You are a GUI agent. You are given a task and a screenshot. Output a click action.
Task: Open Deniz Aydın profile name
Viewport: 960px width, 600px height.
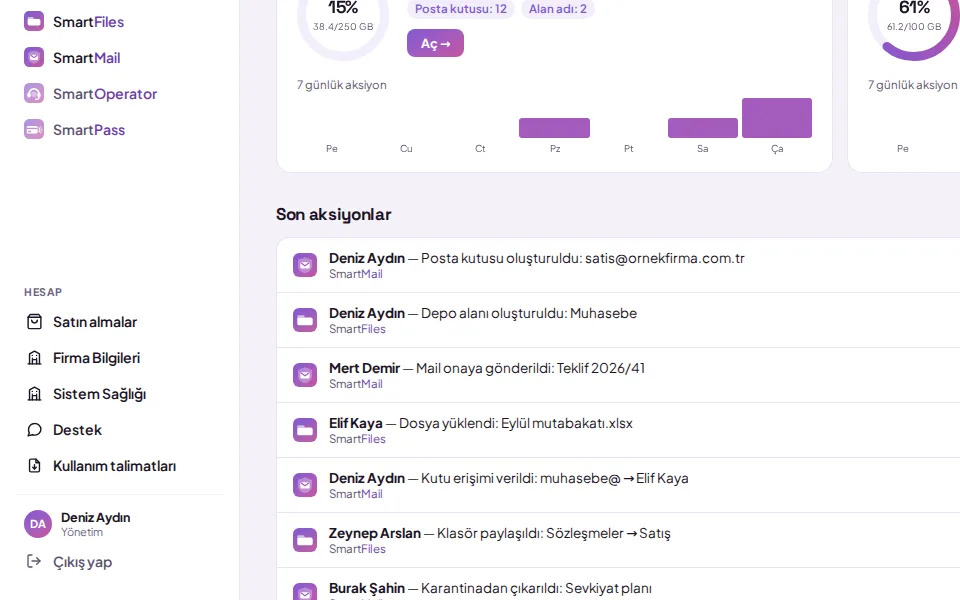tap(96, 518)
